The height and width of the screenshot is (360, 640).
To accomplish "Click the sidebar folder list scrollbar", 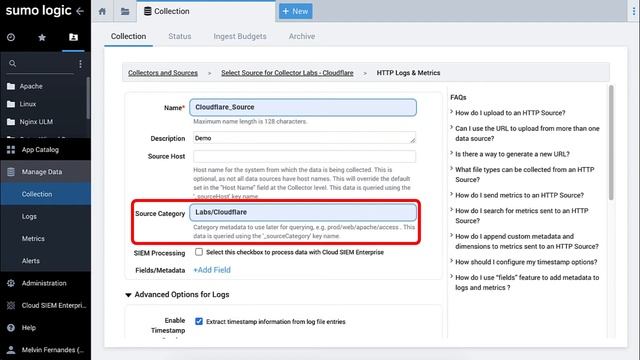I will coord(88,98).
